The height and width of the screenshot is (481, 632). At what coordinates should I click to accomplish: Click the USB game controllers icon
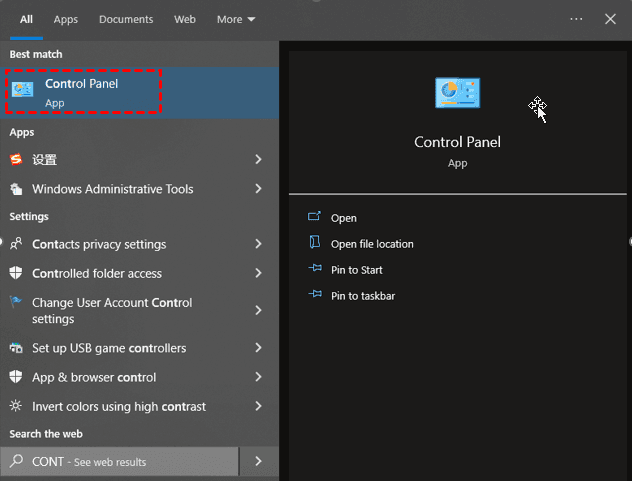coord(16,348)
